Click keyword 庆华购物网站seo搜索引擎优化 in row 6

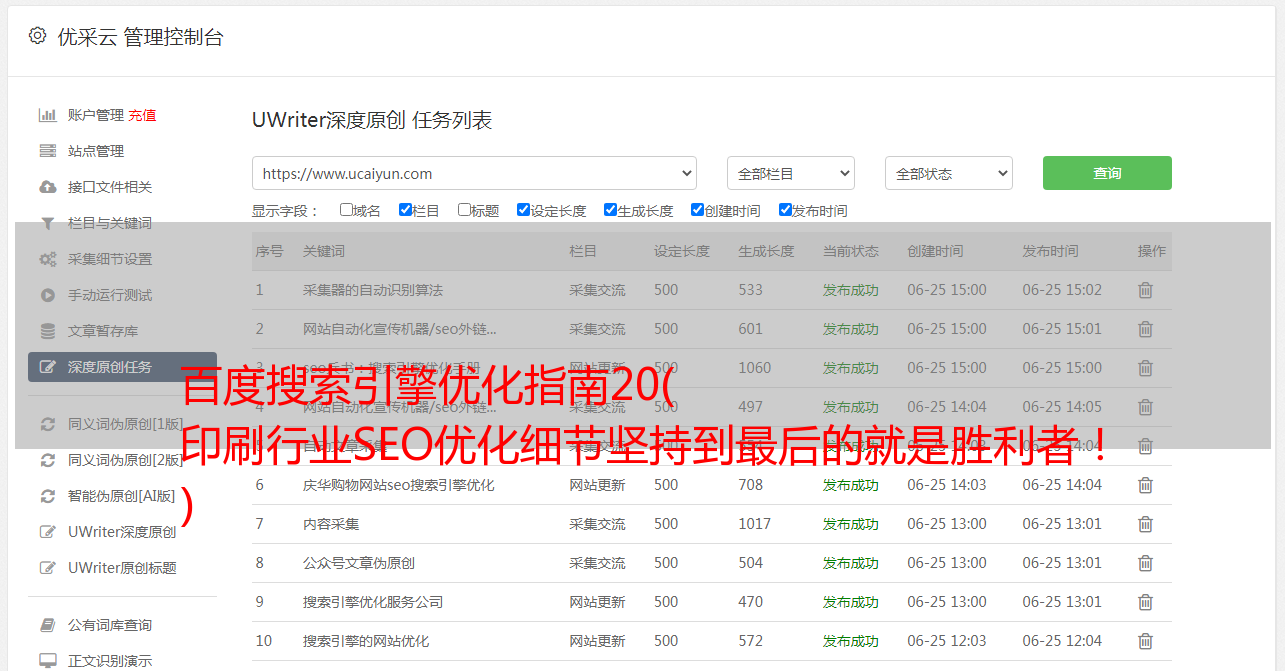click(398, 485)
